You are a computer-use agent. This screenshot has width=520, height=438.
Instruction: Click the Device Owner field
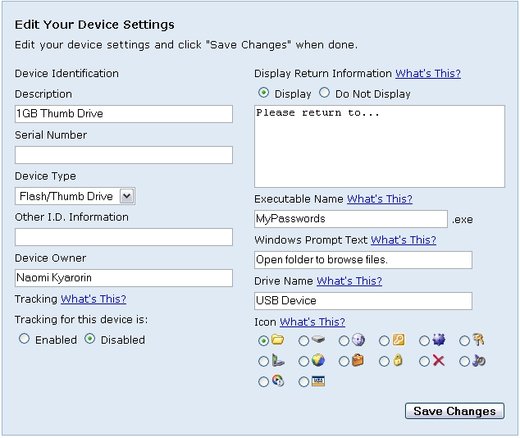point(124,278)
